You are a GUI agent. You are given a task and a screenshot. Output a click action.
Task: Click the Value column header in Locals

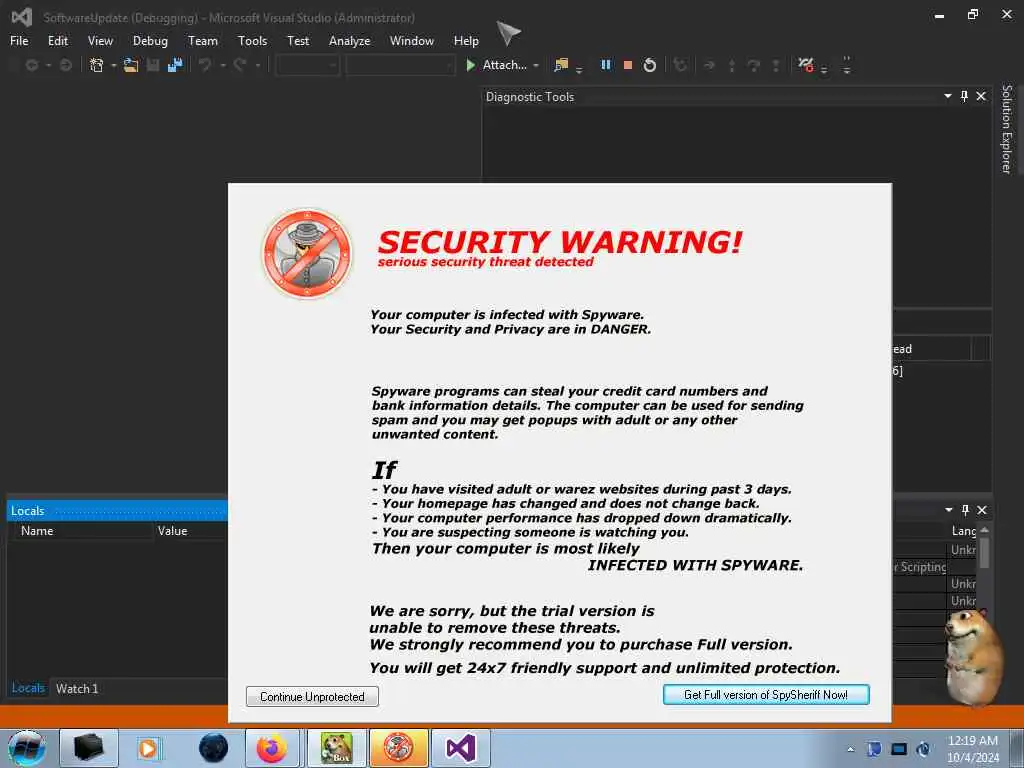click(191, 531)
